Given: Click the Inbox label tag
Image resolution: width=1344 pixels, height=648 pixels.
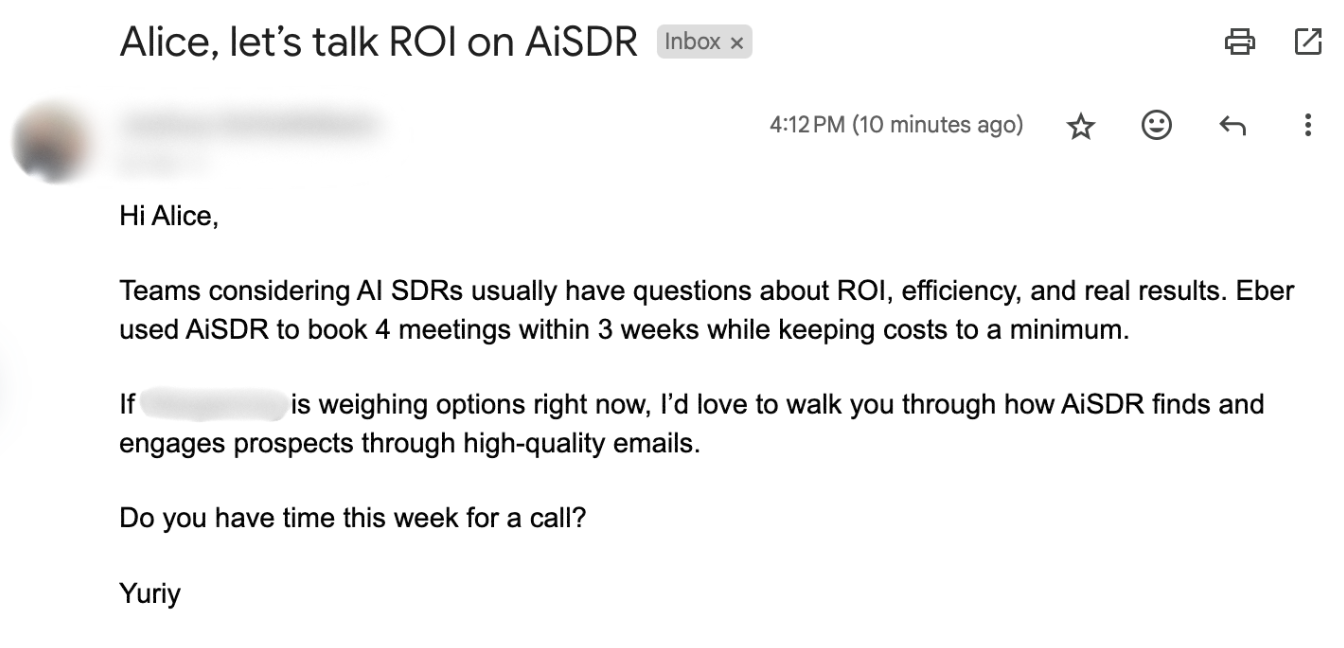Looking at the screenshot, I should click(692, 42).
